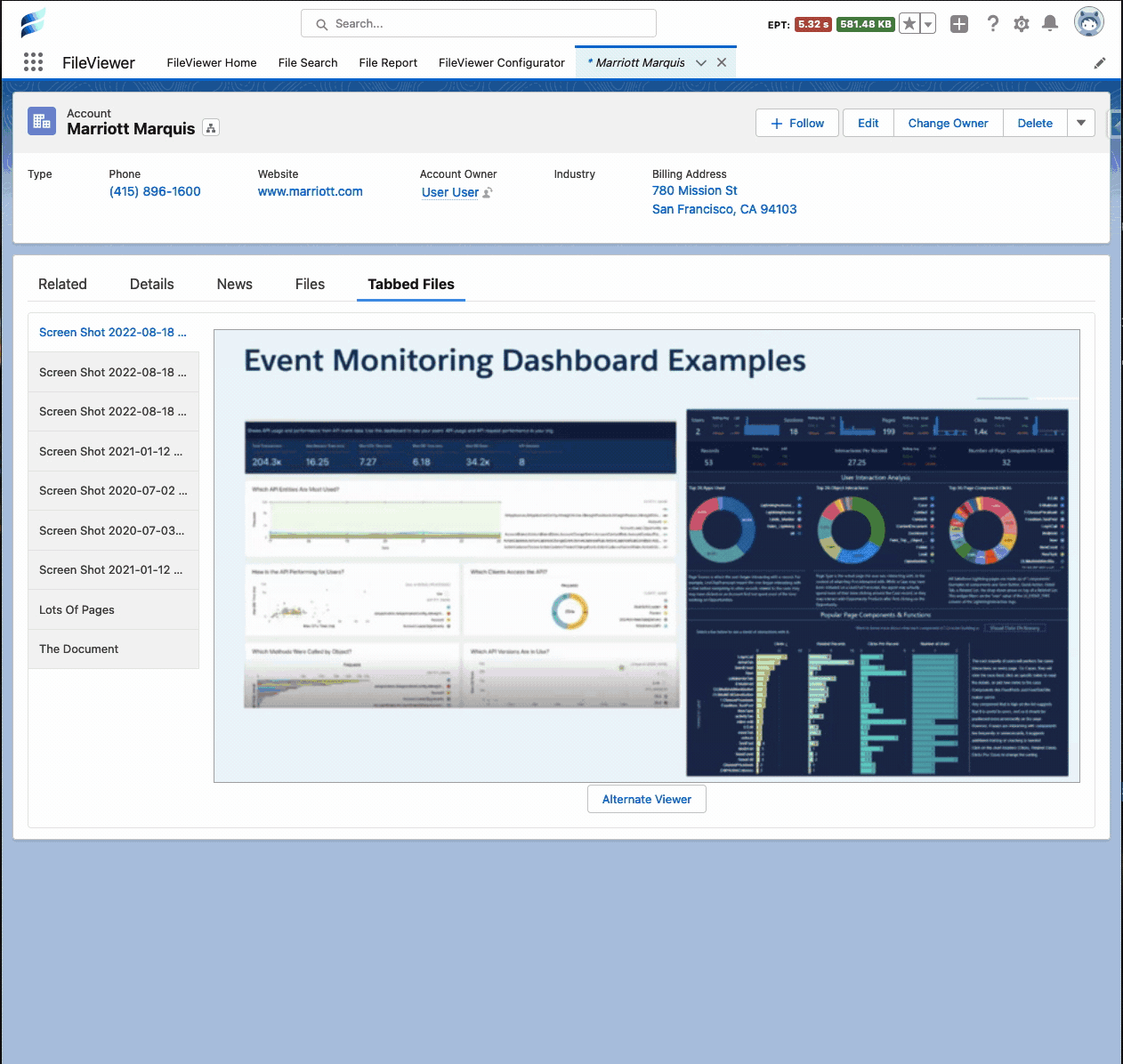Switch to the Related tab

pyautogui.click(x=62, y=284)
